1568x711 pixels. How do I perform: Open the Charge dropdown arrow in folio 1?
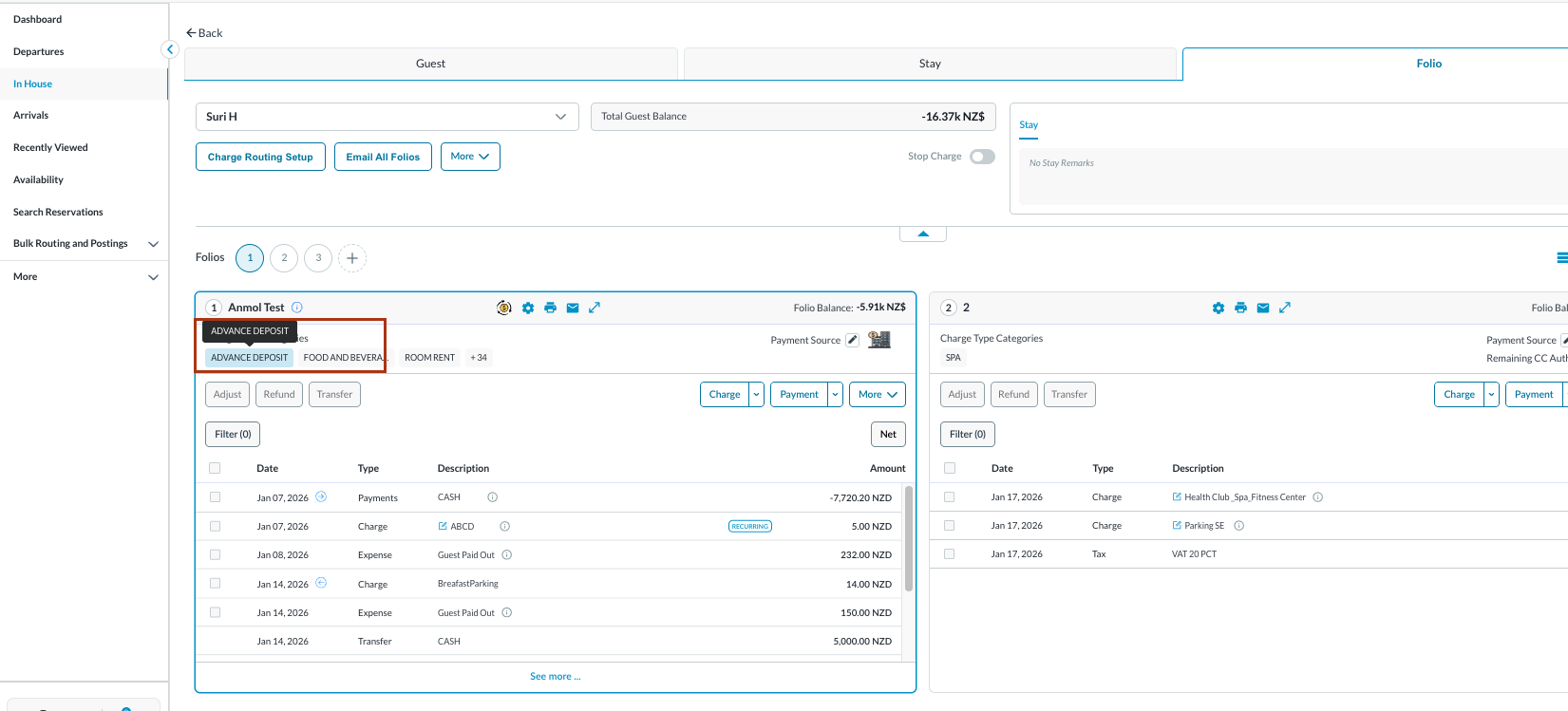coord(757,395)
